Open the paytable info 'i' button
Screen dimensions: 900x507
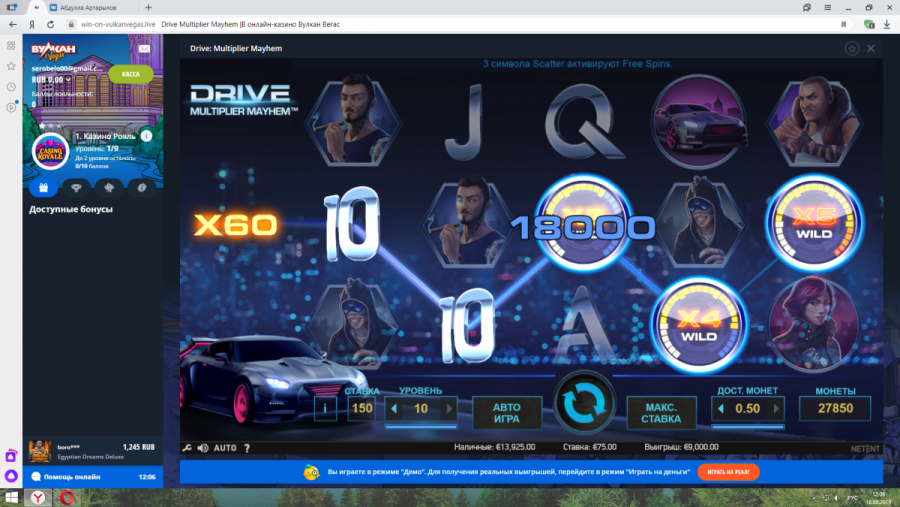point(325,408)
